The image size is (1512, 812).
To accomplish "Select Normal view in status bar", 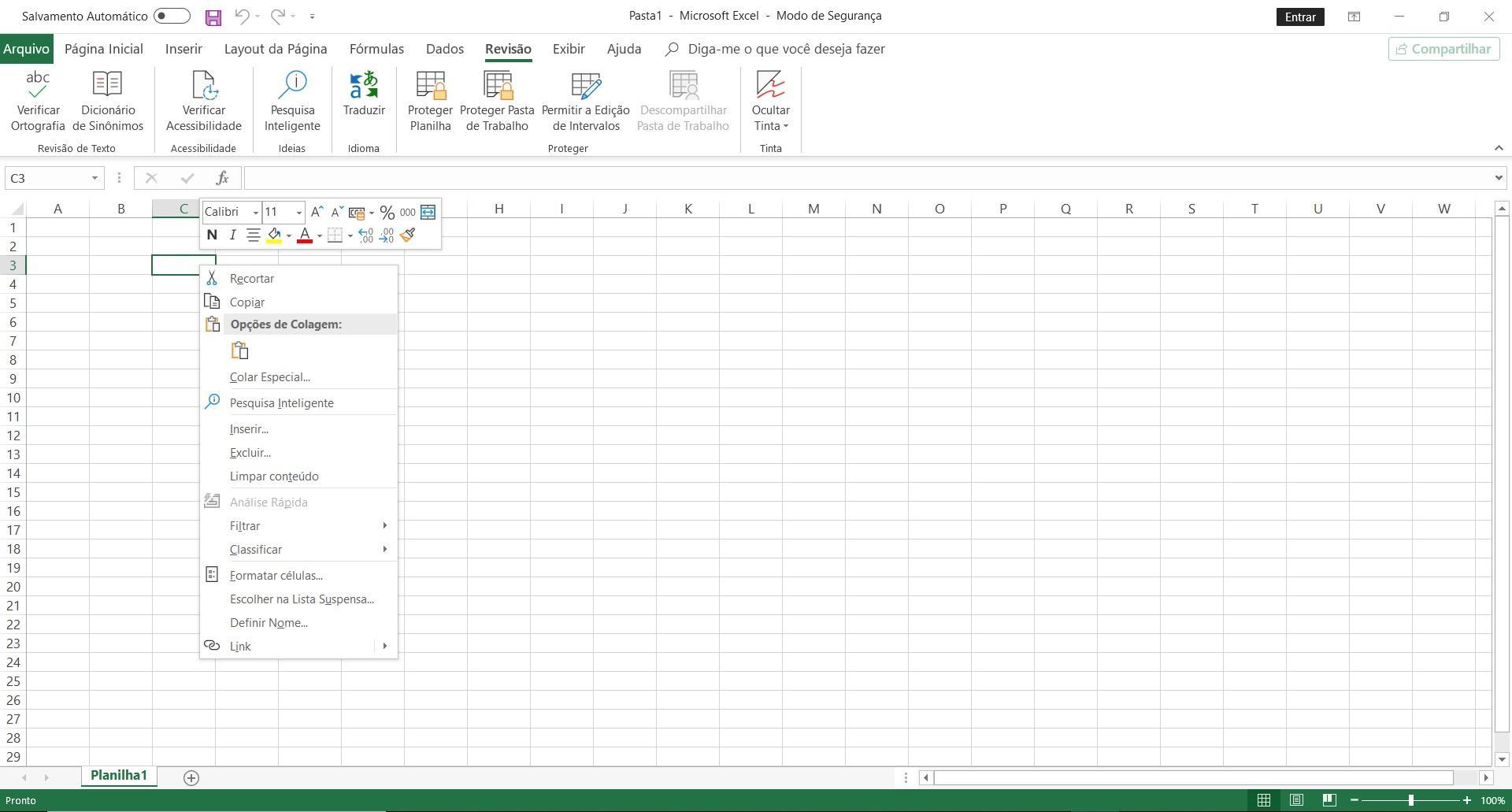I will [1263, 800].
